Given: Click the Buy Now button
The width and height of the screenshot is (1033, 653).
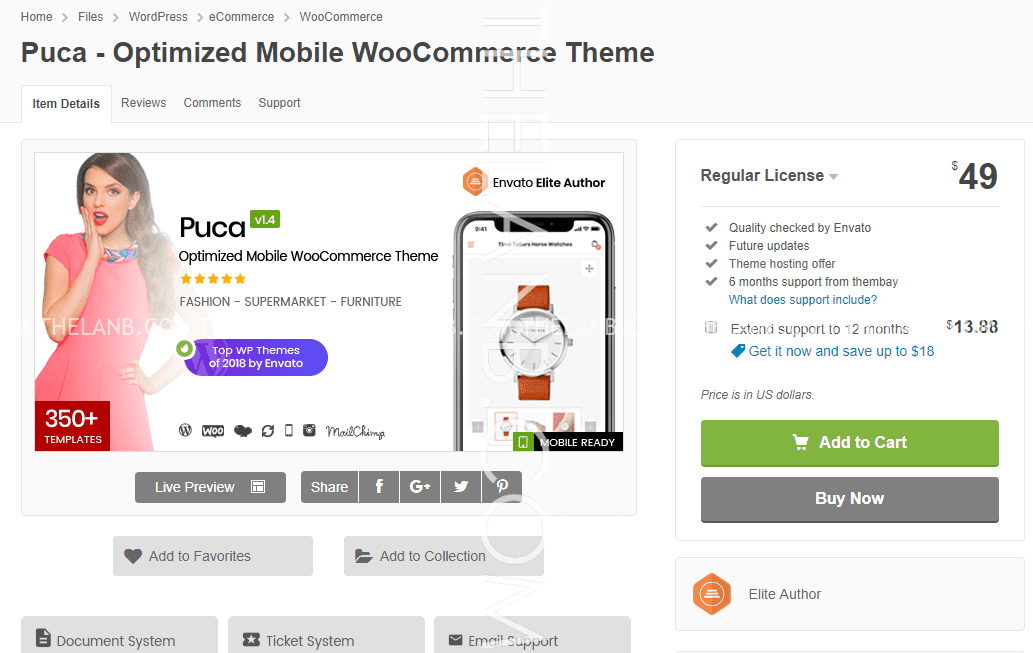Looking at the screenshot, I should click(x=849, y=499).
